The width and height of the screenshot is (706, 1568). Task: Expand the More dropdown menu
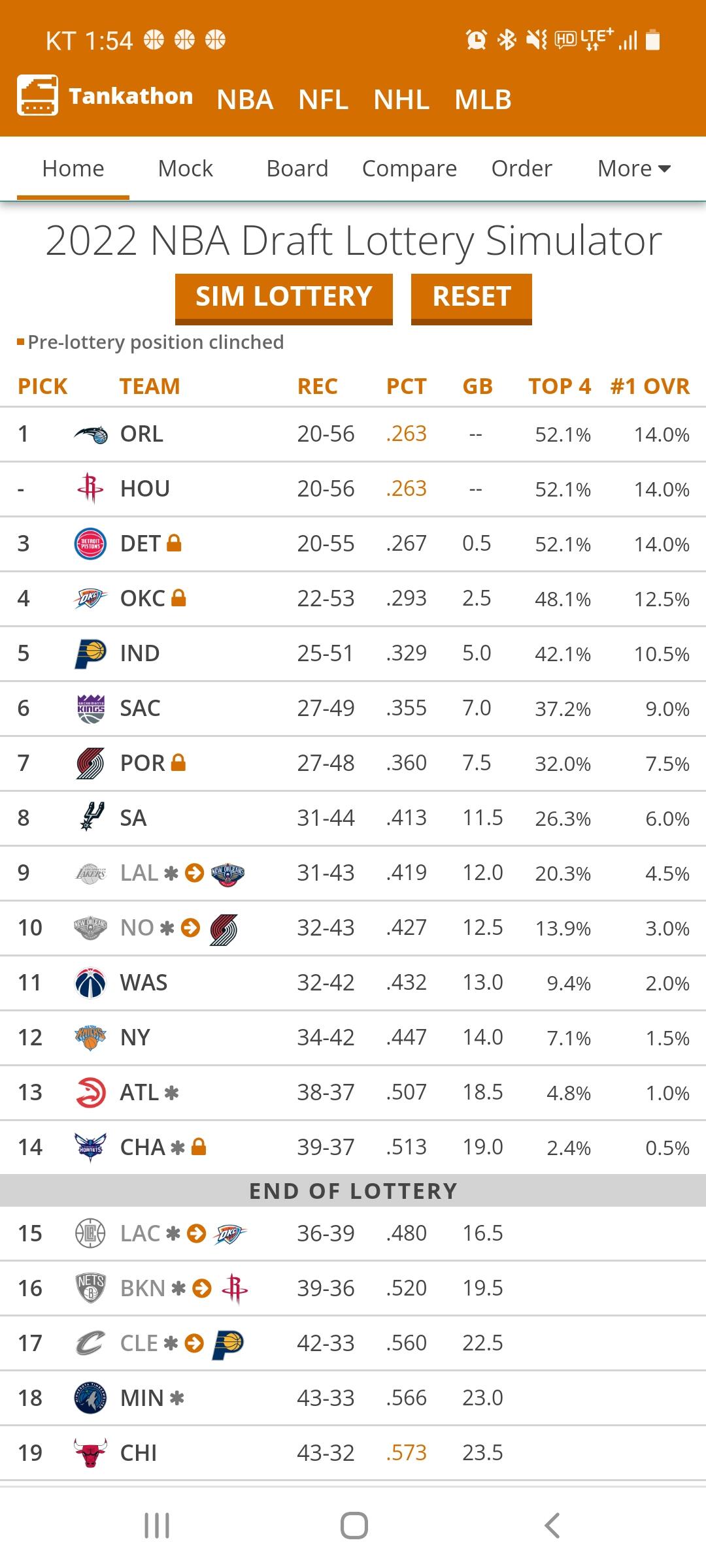pos(633,169)
